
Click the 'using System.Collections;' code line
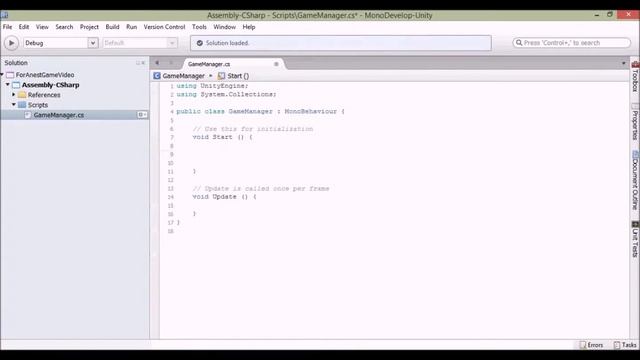tap(227, 94)
